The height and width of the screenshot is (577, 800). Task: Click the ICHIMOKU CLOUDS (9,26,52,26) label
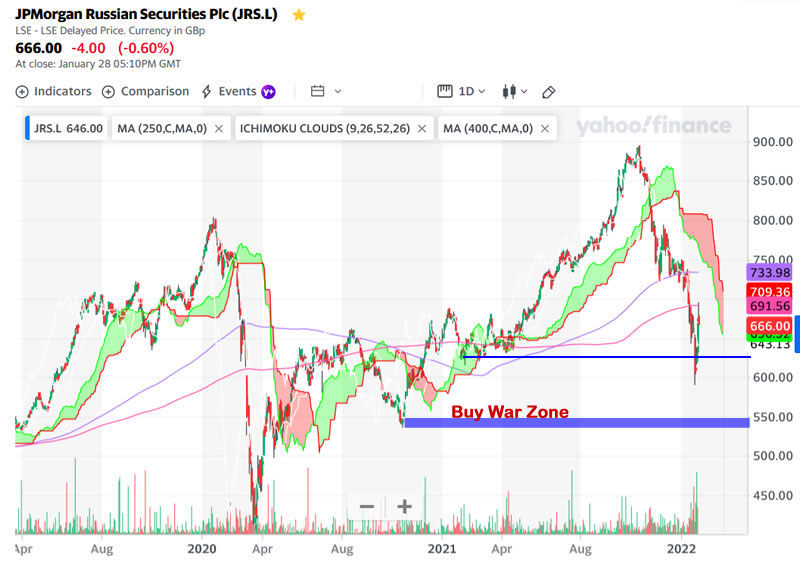pyautogui.click(x=324, y=128)
